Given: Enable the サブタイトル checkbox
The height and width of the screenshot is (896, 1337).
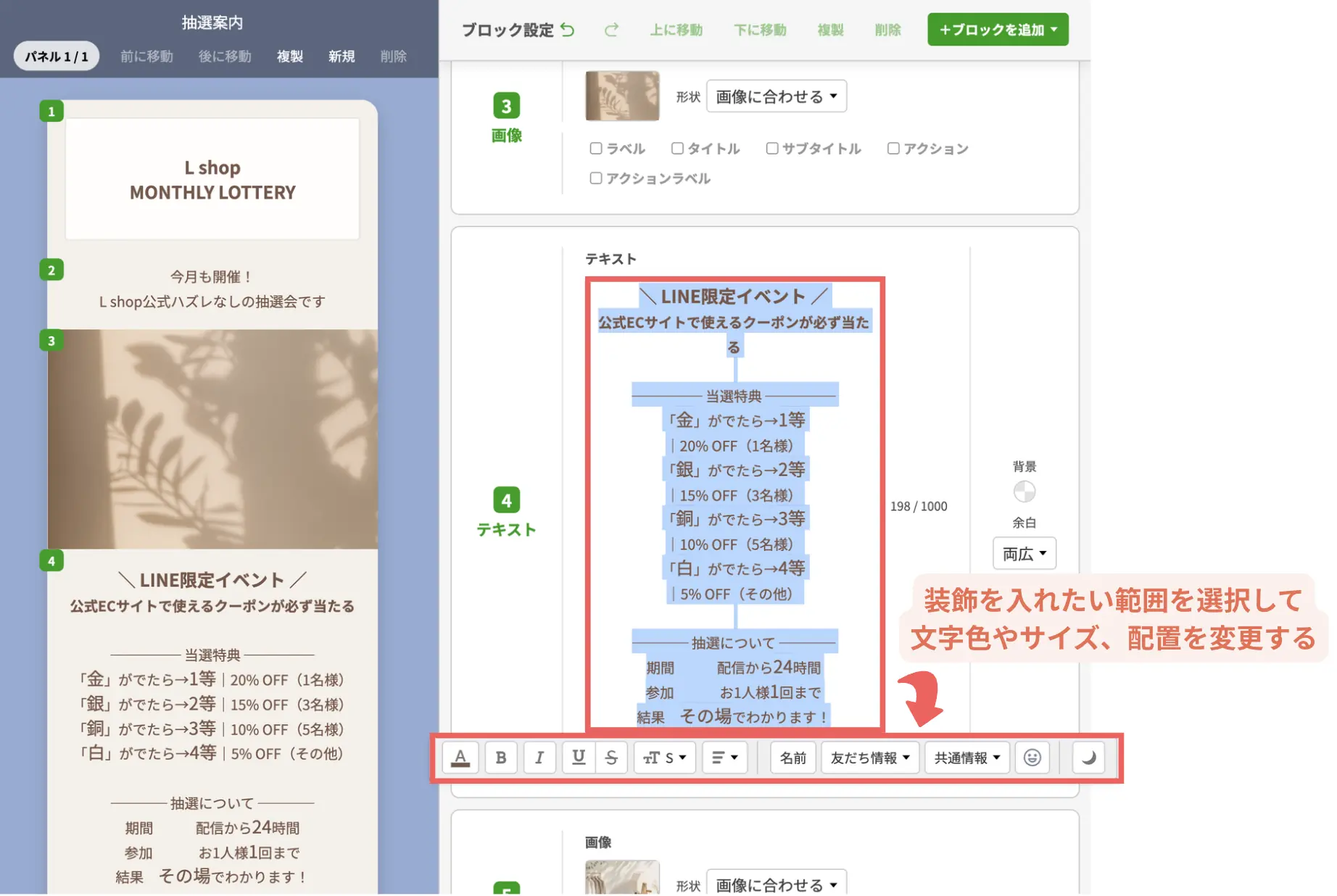Looking at the screenshot, I should click(x=772, y=149).
